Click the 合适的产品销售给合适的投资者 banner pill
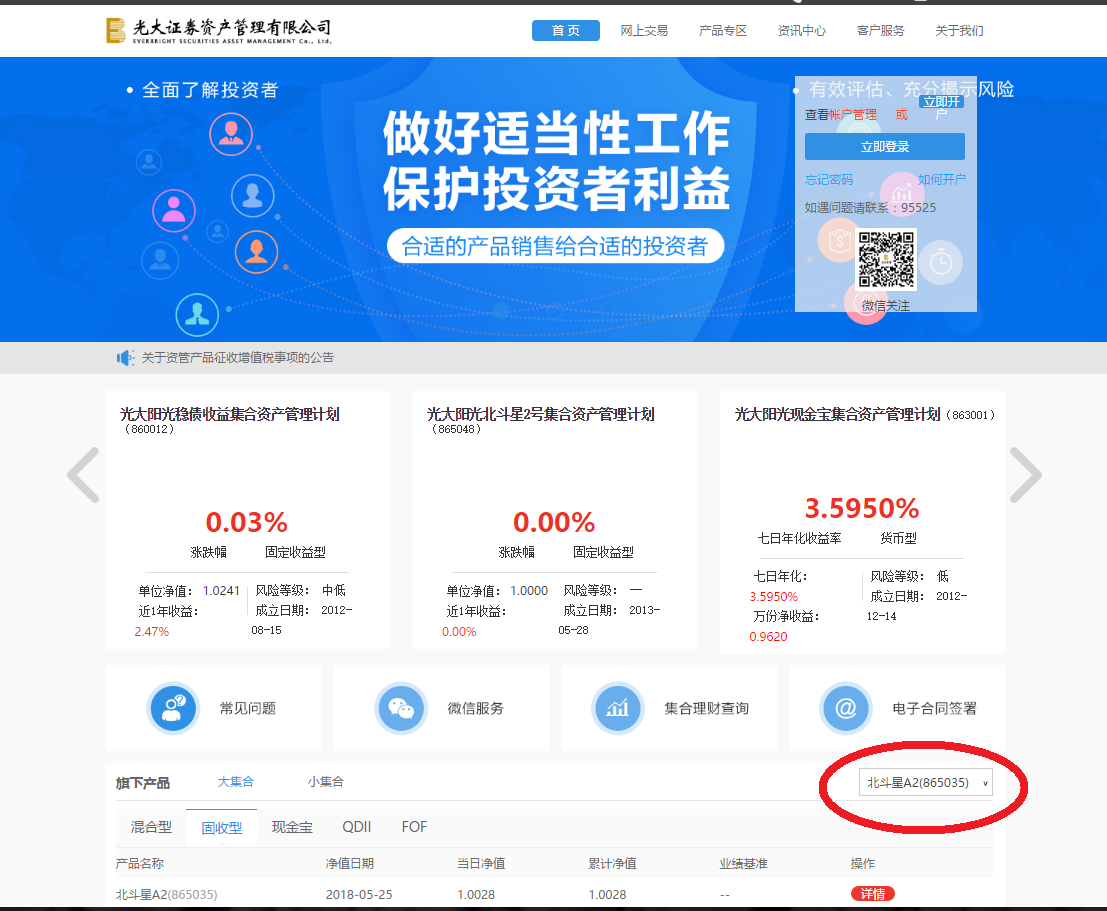1107x911 pixels. point(556,246)
